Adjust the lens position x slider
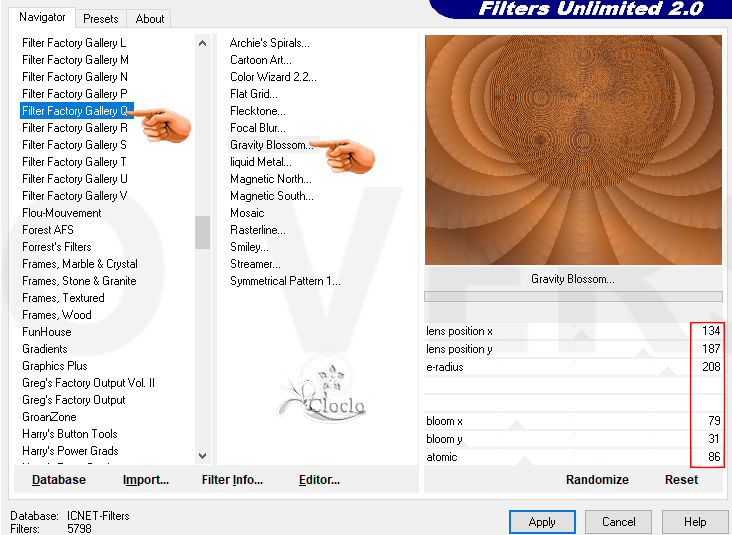Image resolution: width=732 pixels, height=535 pixels. pyautogui.click(x=590, y=331)
